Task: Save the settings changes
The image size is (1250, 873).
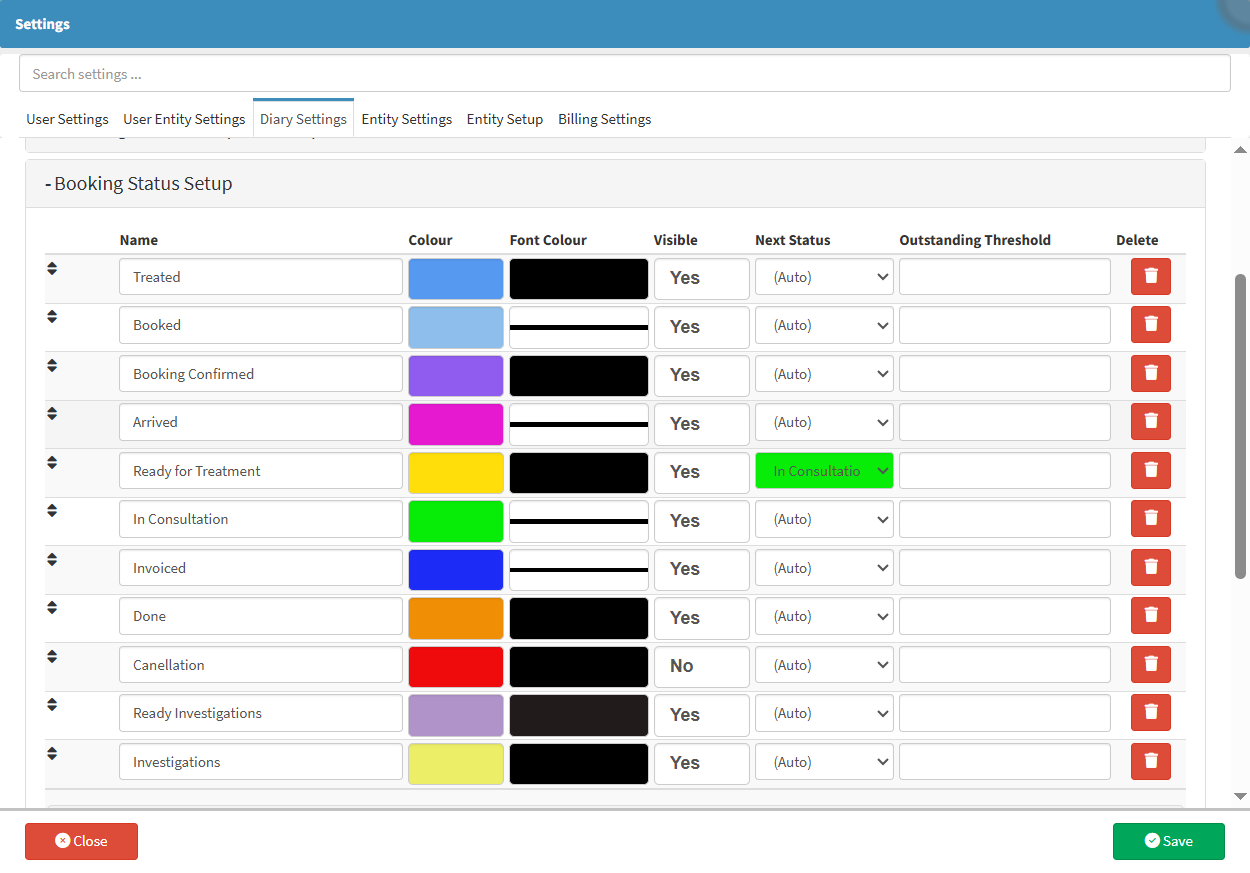Action: [1168, 841]
